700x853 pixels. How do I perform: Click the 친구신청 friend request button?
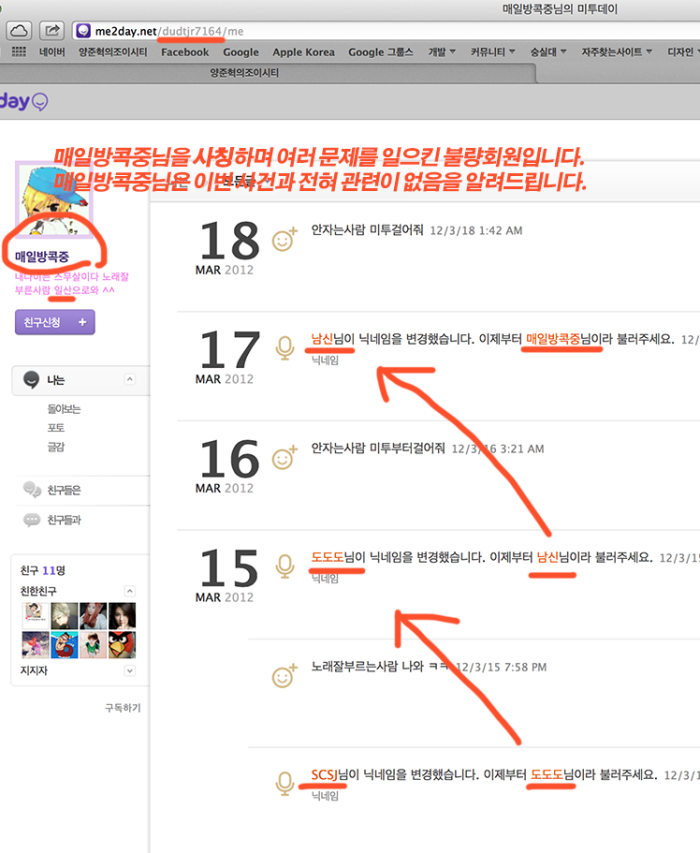55,322
